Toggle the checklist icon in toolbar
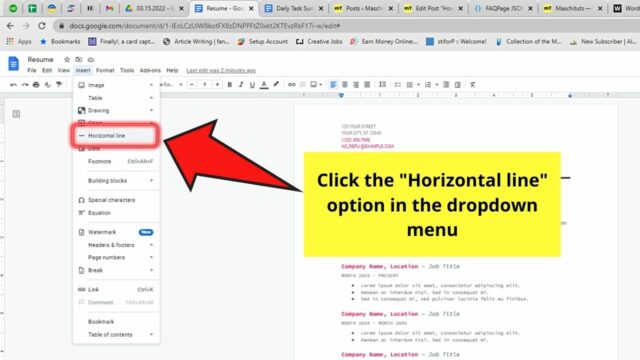The height and width of the screenshot is (360, 640). [x=398, y=84]
